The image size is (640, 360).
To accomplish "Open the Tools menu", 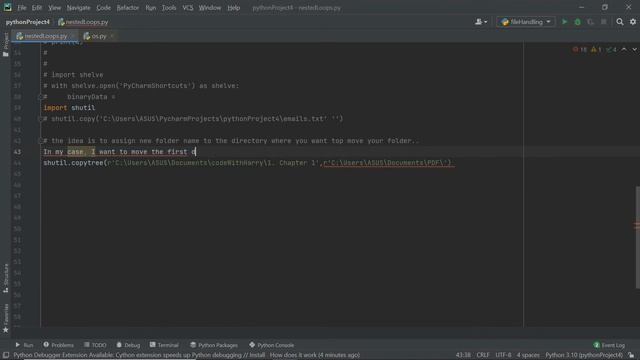I will click(x=169, y=8).
